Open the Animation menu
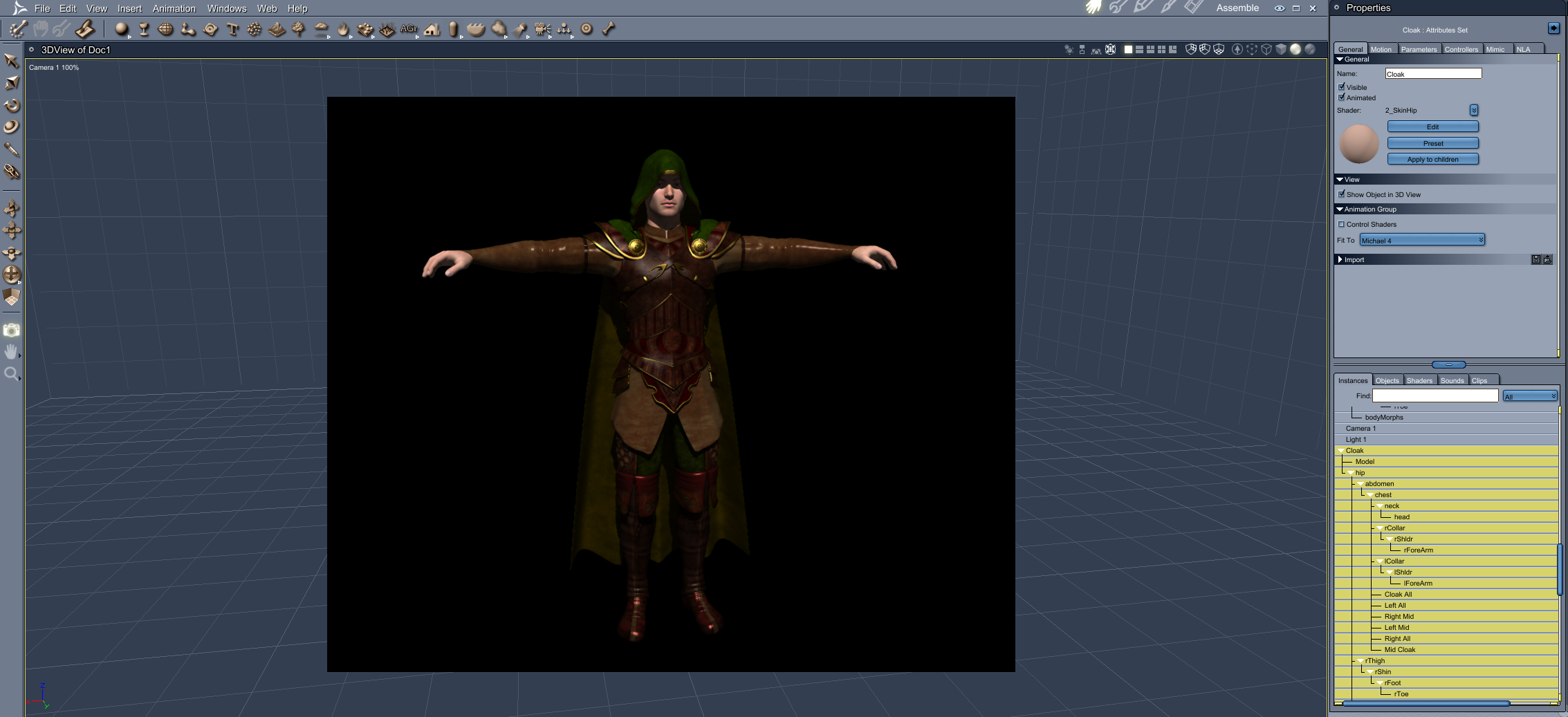This screenshot has width=1568, height=717. click(x=174, y=8)
